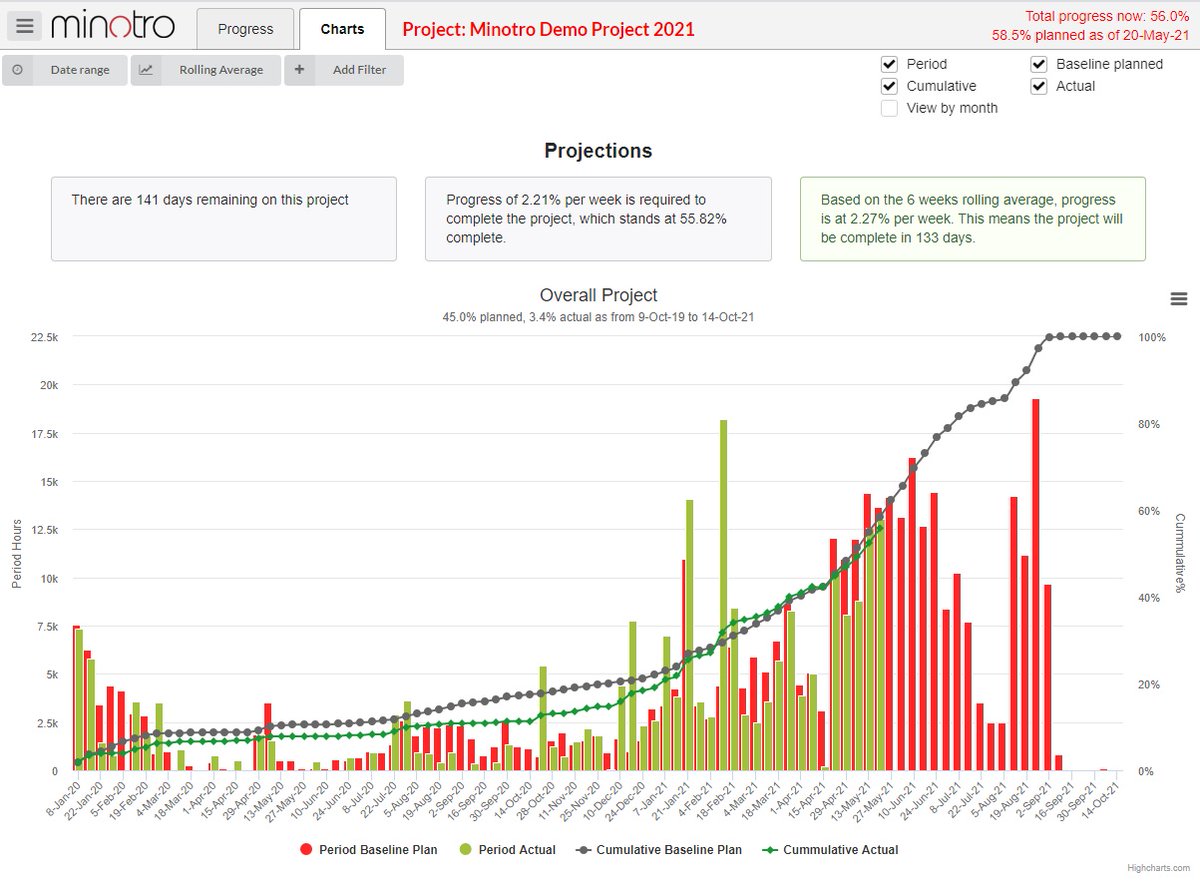Viewport: 1200px width, 887px height.
Task: Click the 28-Oct-20 x-axis label
Action: tap(535, 799)
